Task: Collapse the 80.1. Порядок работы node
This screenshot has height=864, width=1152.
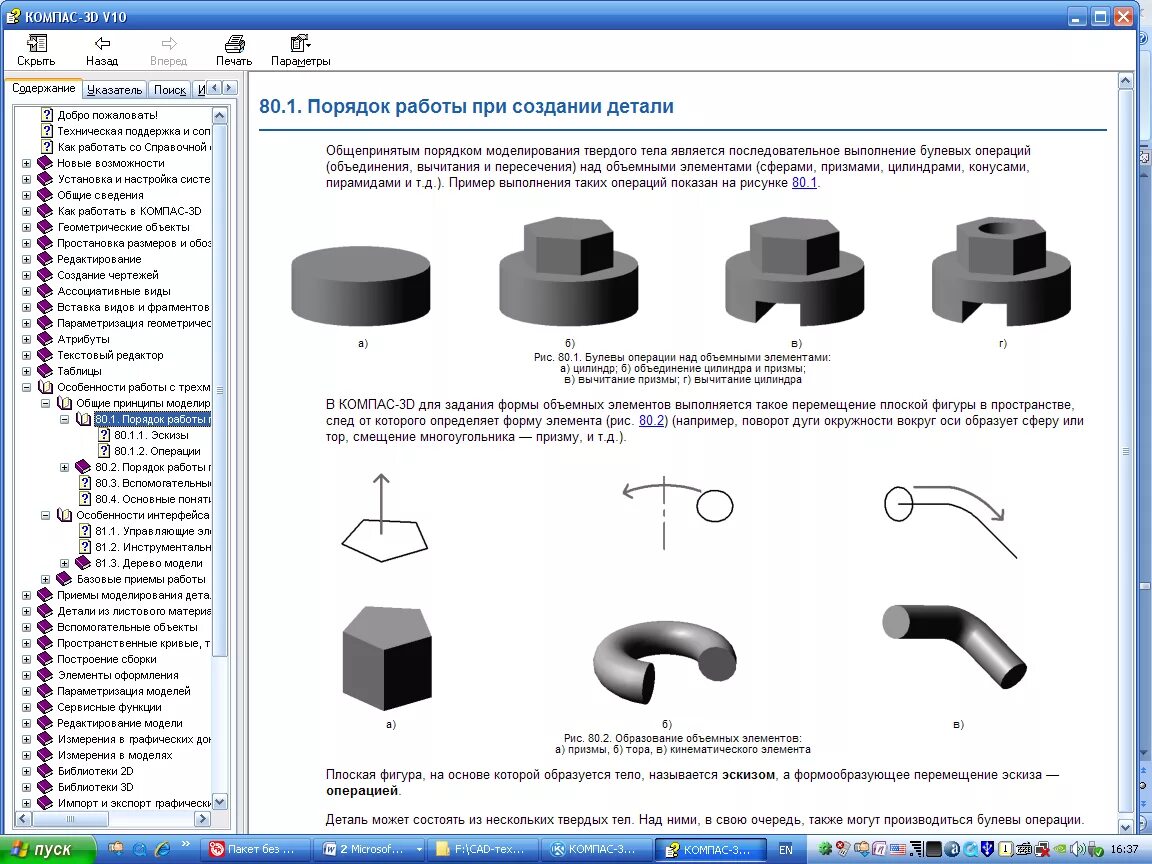Action: pos(65,420)
